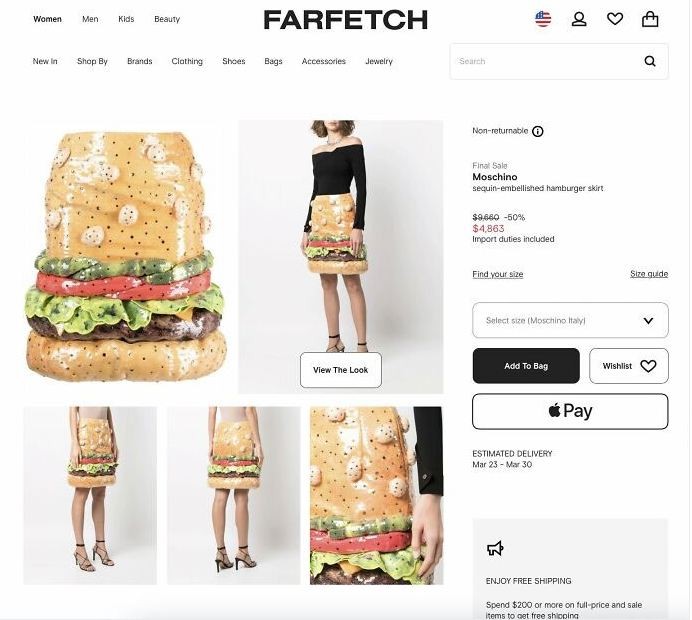The height and width of the screenshot is (620, 692).
Task: Click the search magnifier icon
Action: pyautogui.click(x=650, y=61)
